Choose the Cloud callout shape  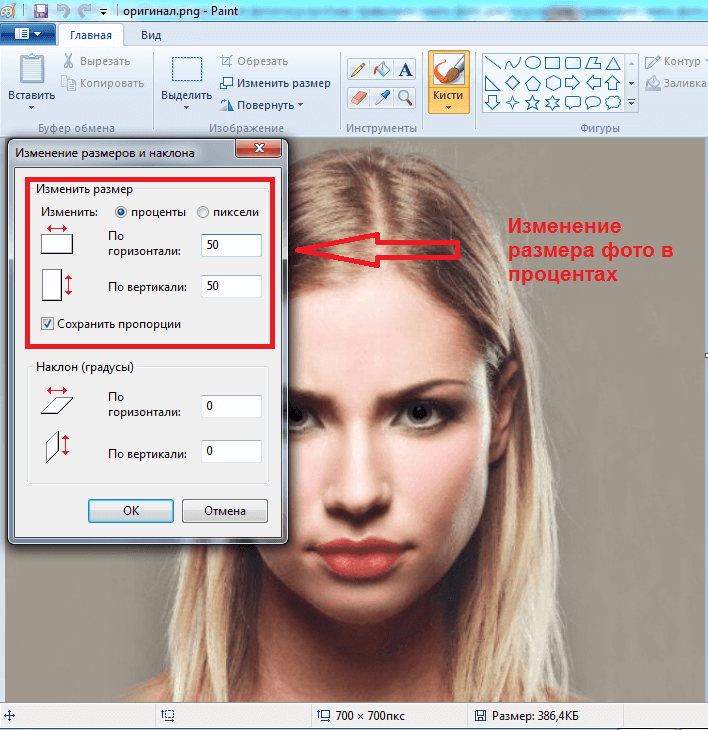613,102
